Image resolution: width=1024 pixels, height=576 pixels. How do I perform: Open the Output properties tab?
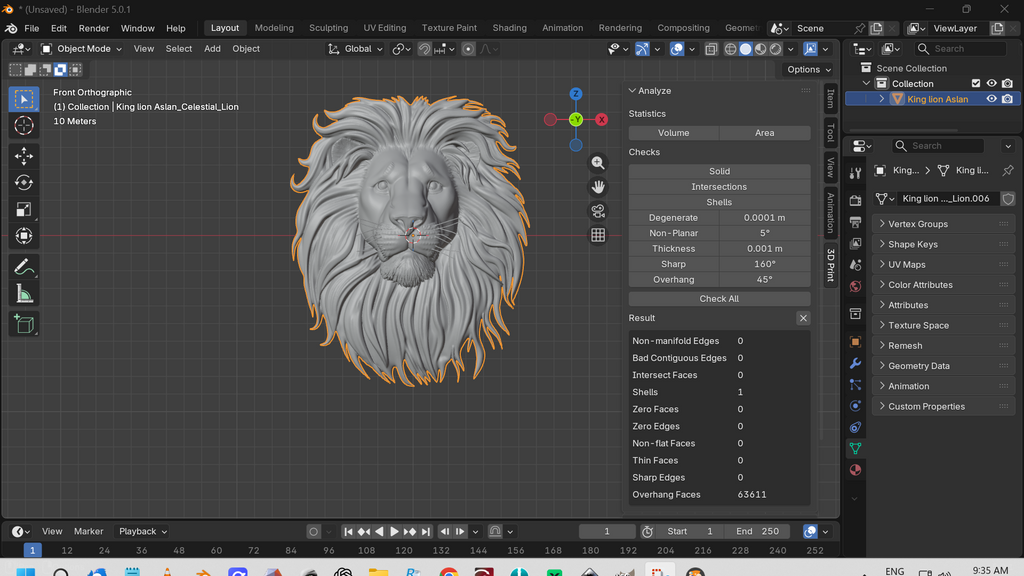coord(856,222)
